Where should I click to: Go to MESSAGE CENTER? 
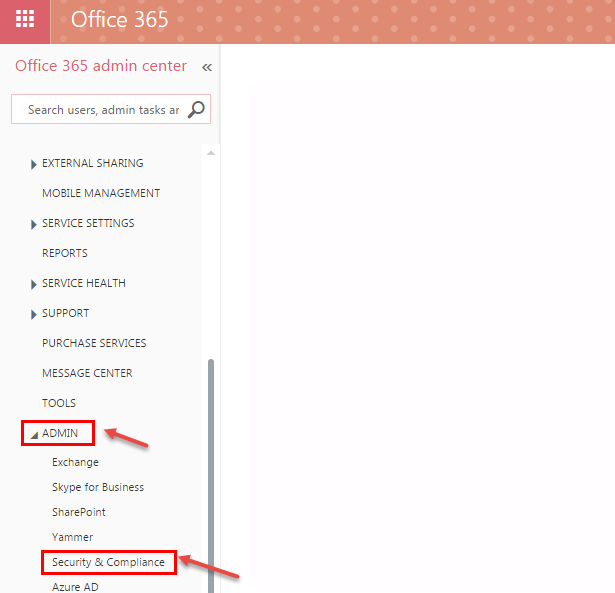[87, 373]
